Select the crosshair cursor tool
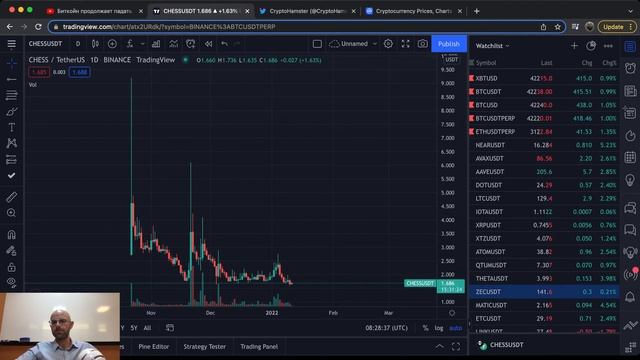This screenshot has width=640, height=360. click(11, 63)
